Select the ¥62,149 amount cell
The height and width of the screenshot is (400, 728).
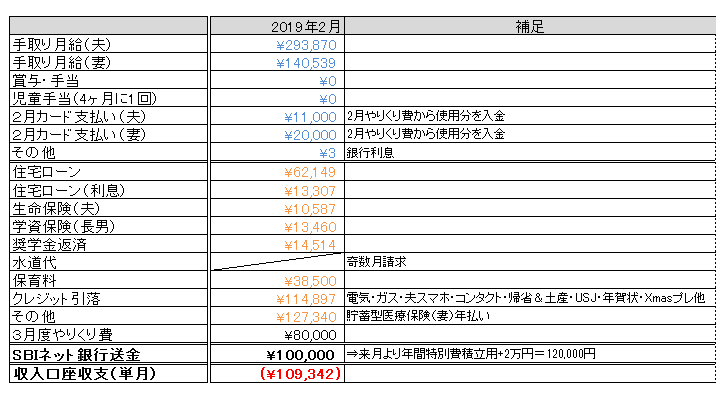277,172
